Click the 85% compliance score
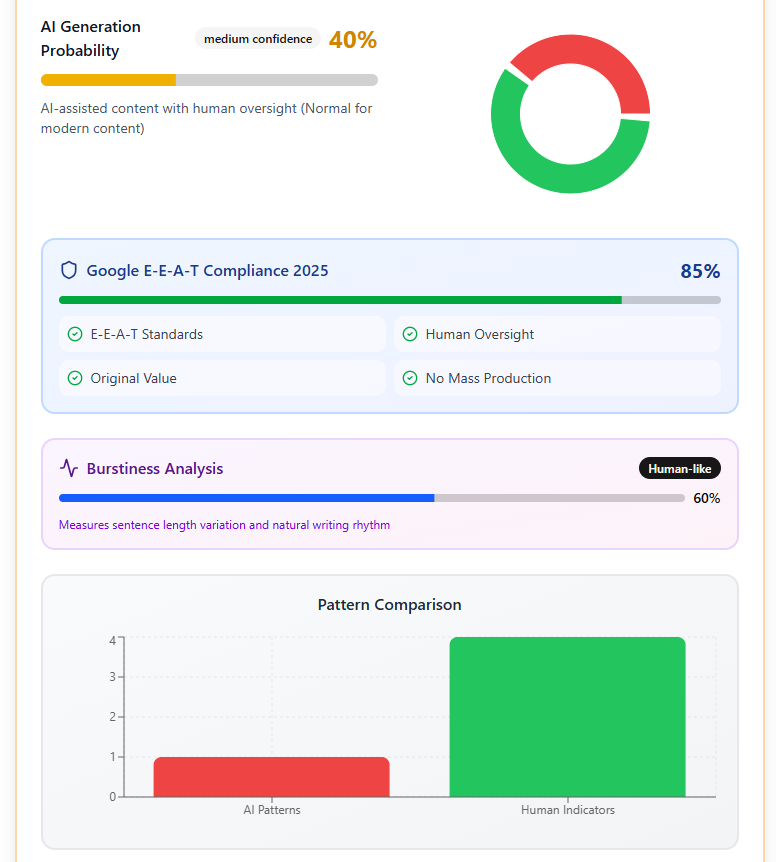 (700, 271)
